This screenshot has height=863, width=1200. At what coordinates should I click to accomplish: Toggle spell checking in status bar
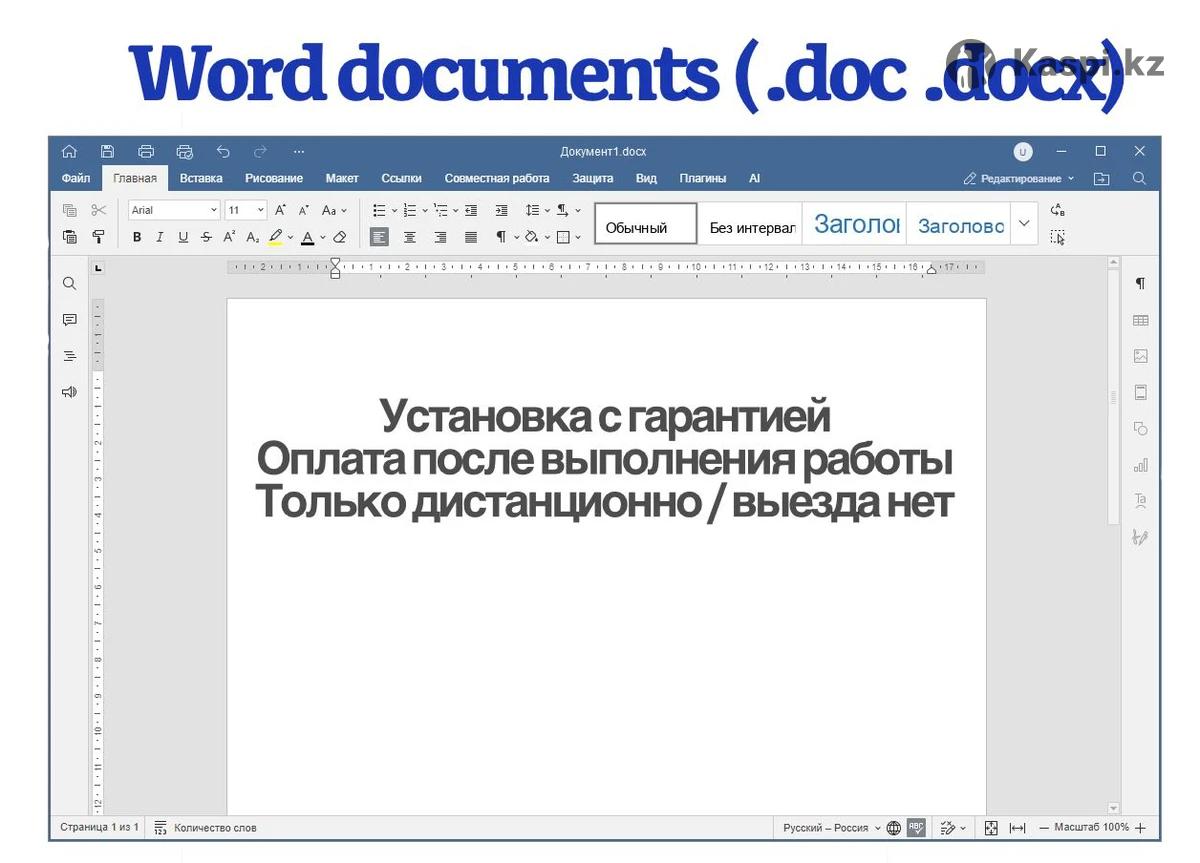(916, 828)
